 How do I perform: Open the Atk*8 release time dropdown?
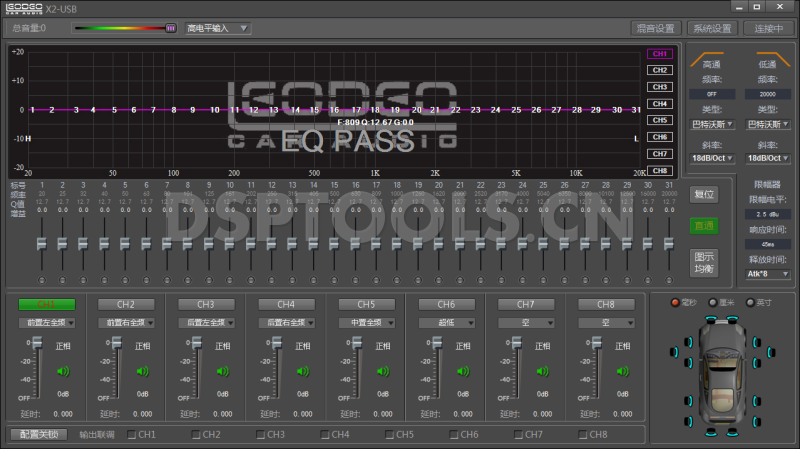[768, 274]
